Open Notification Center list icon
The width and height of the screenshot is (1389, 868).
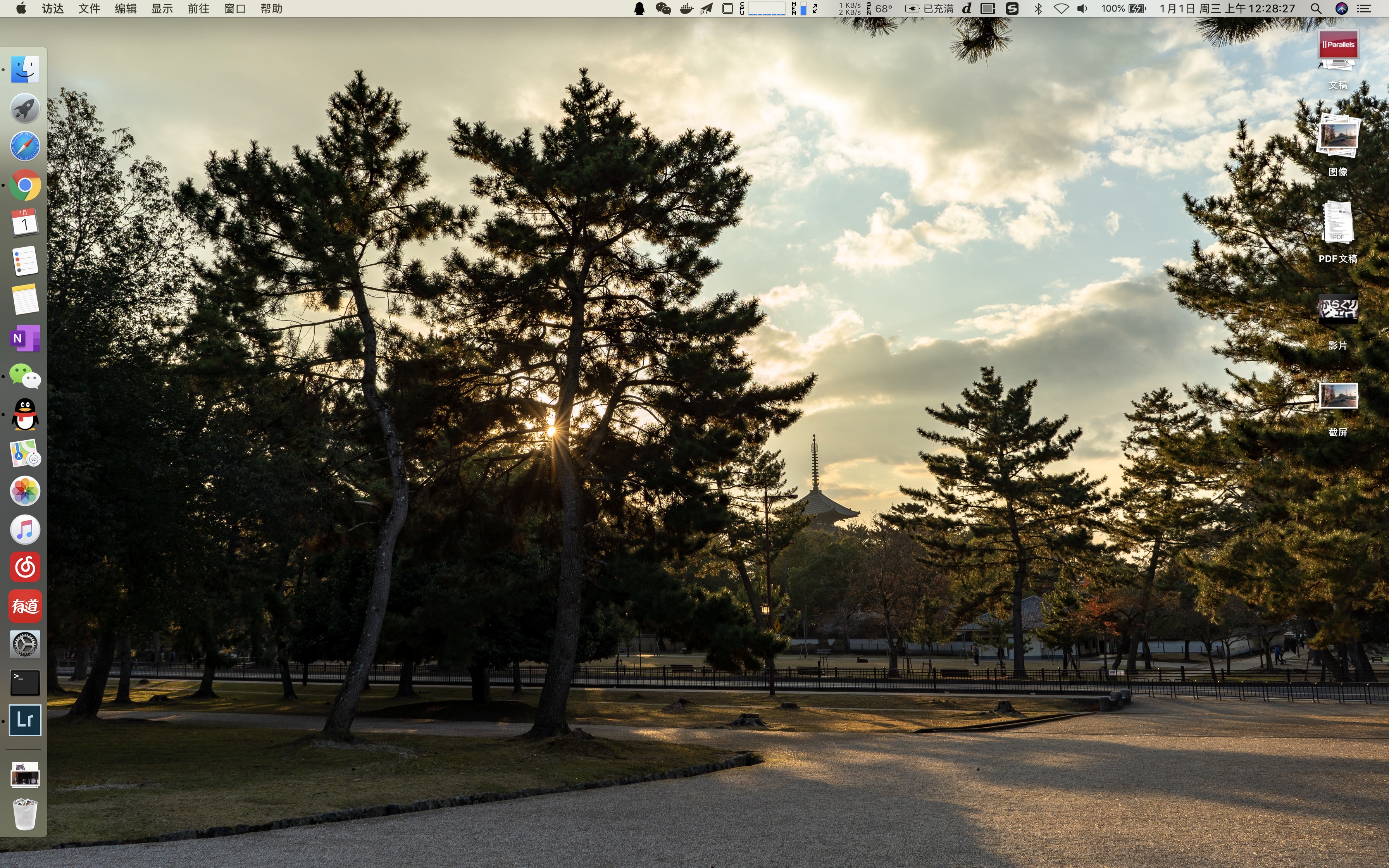pyautogui.click(x=1364, y=9)
